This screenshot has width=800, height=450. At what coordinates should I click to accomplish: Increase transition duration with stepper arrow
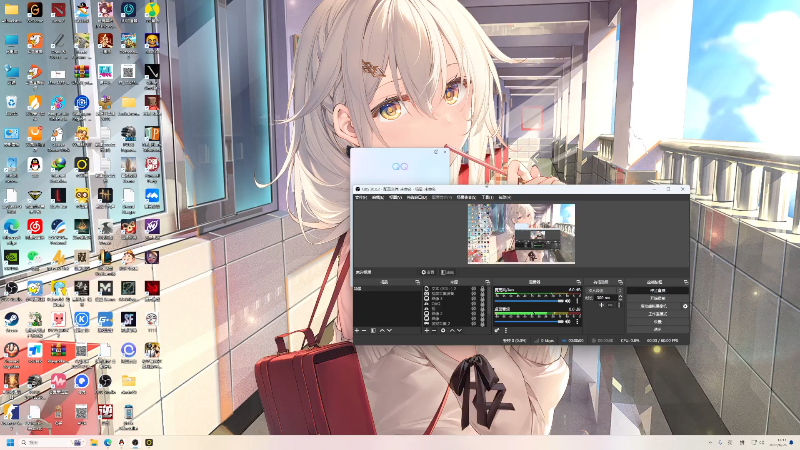coord(620,296)
